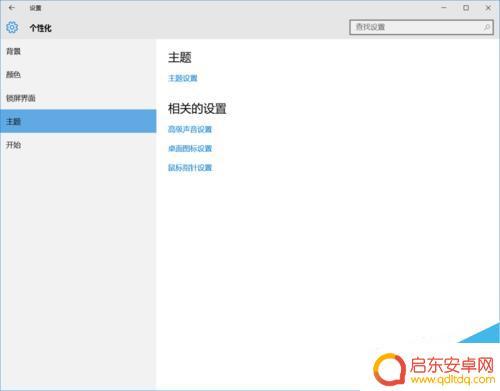Go back using the arrow icon
This screenshot has height=391, width=500.
(12, 8)
